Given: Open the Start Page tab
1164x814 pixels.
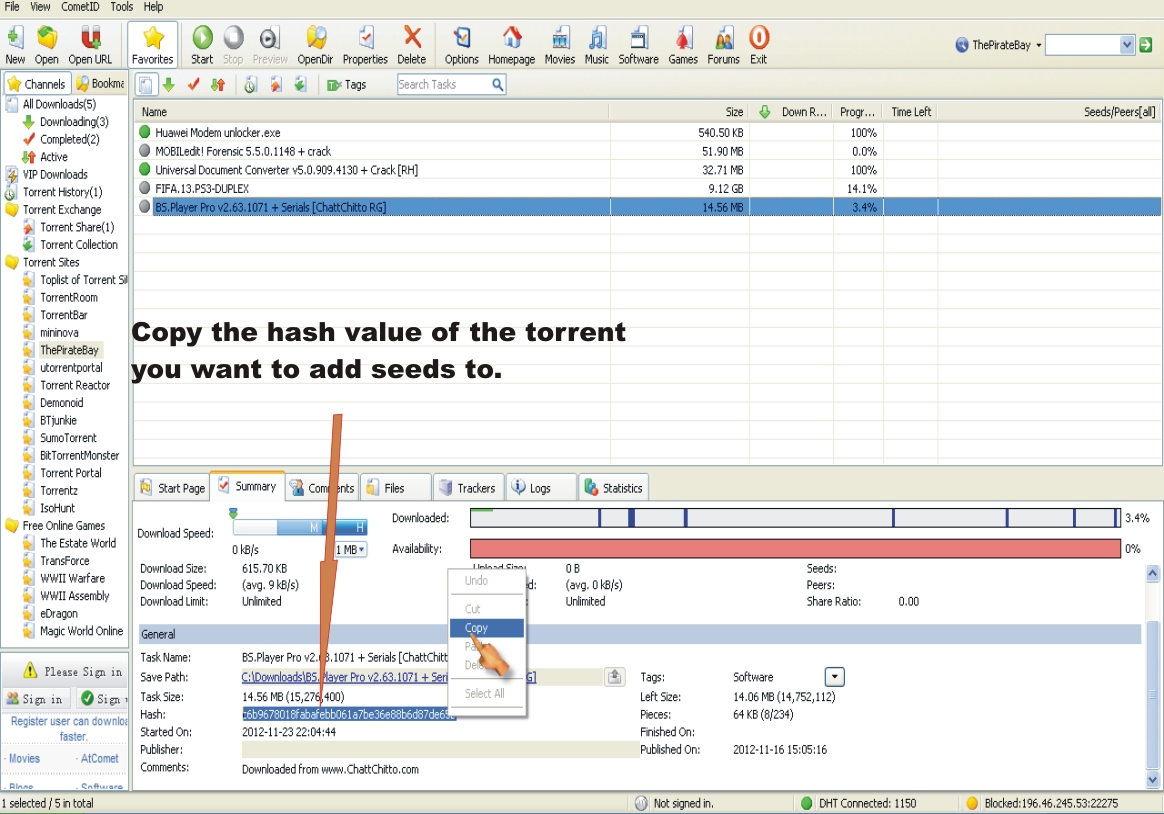Looking at the screenshot, I should click(x=172, y=488).
